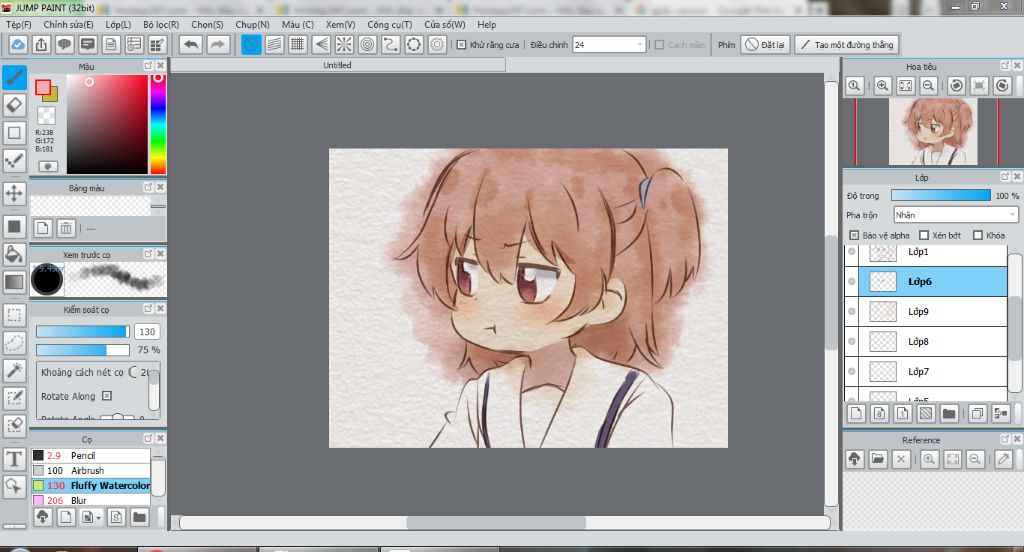Delete the palette color via trash icon
The height and width of the screenshot is (552, 1024).
coord(66,228)
